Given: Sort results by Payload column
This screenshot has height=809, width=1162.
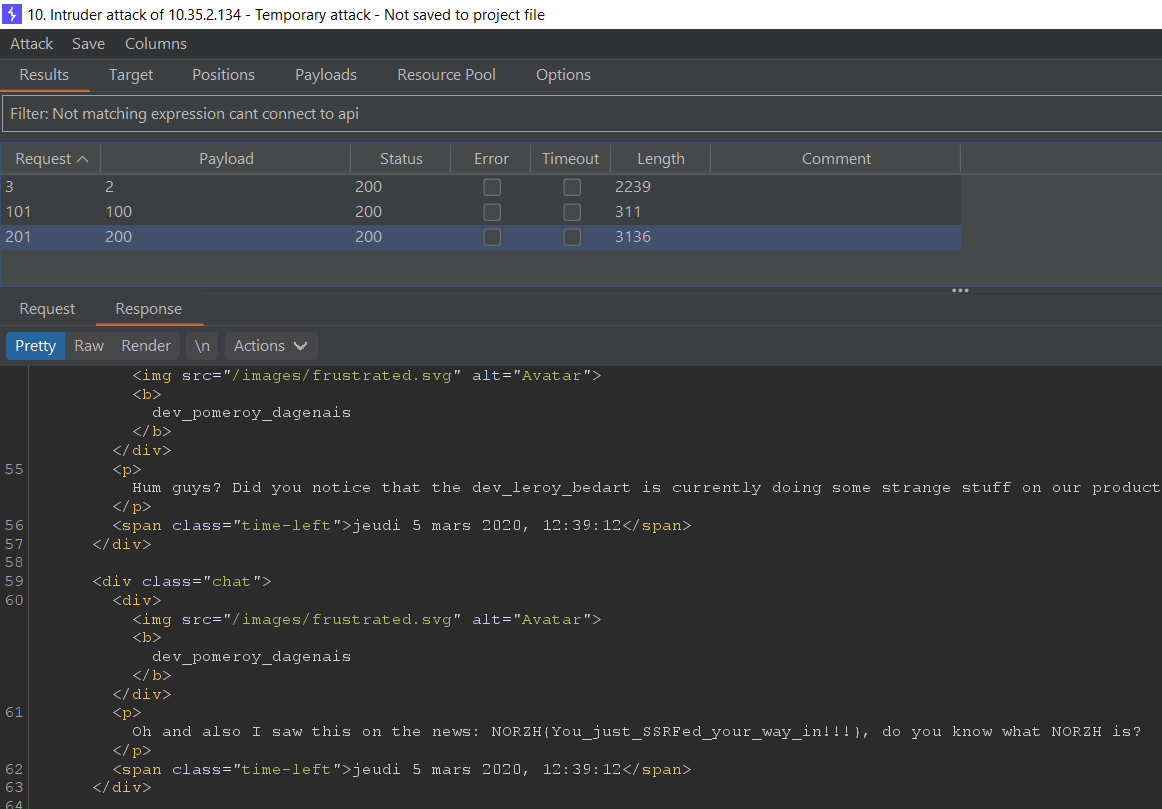Looking at the screenshot, I should click(x=226, y=159).
